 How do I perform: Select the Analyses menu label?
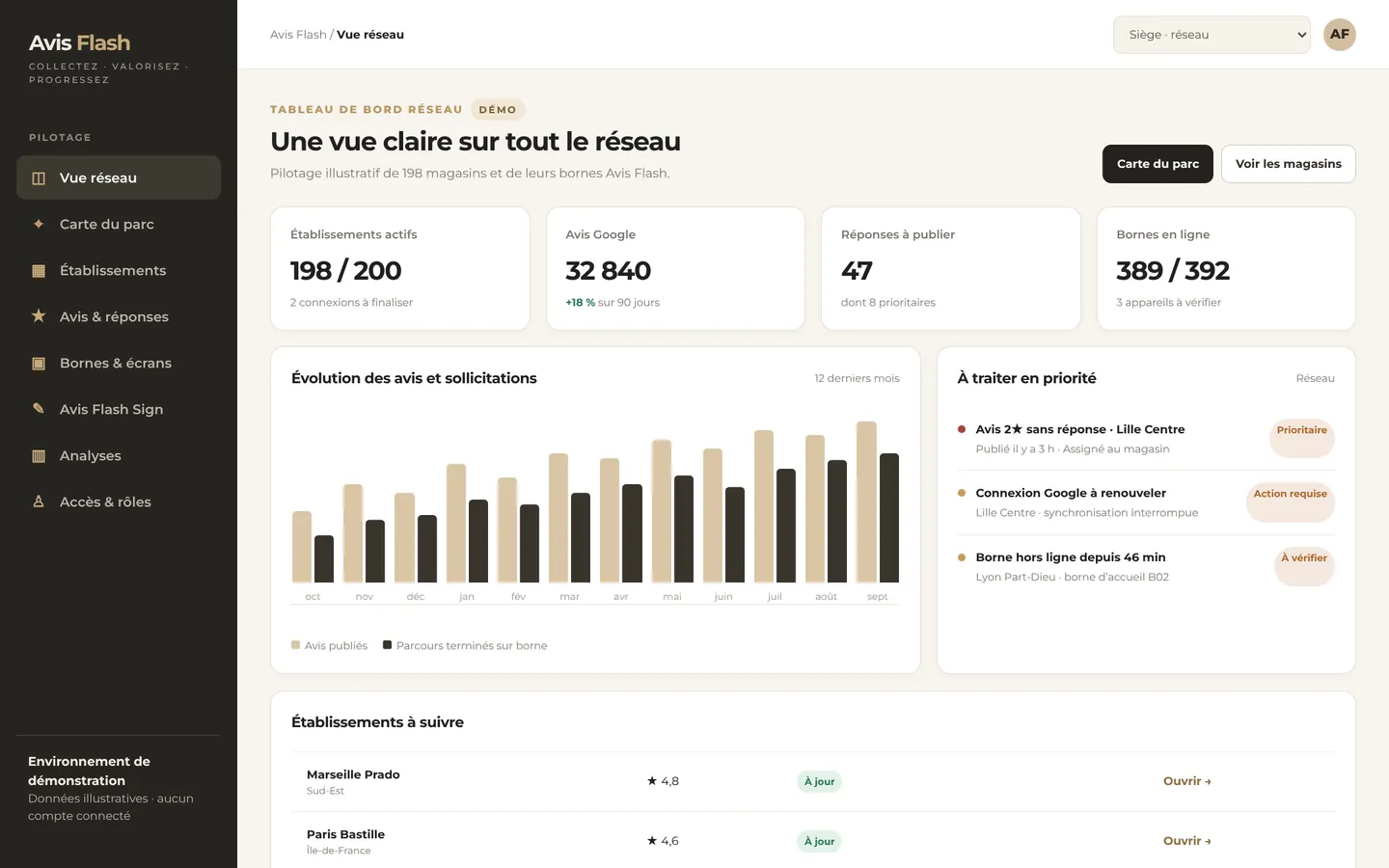(x=91, y=456)
